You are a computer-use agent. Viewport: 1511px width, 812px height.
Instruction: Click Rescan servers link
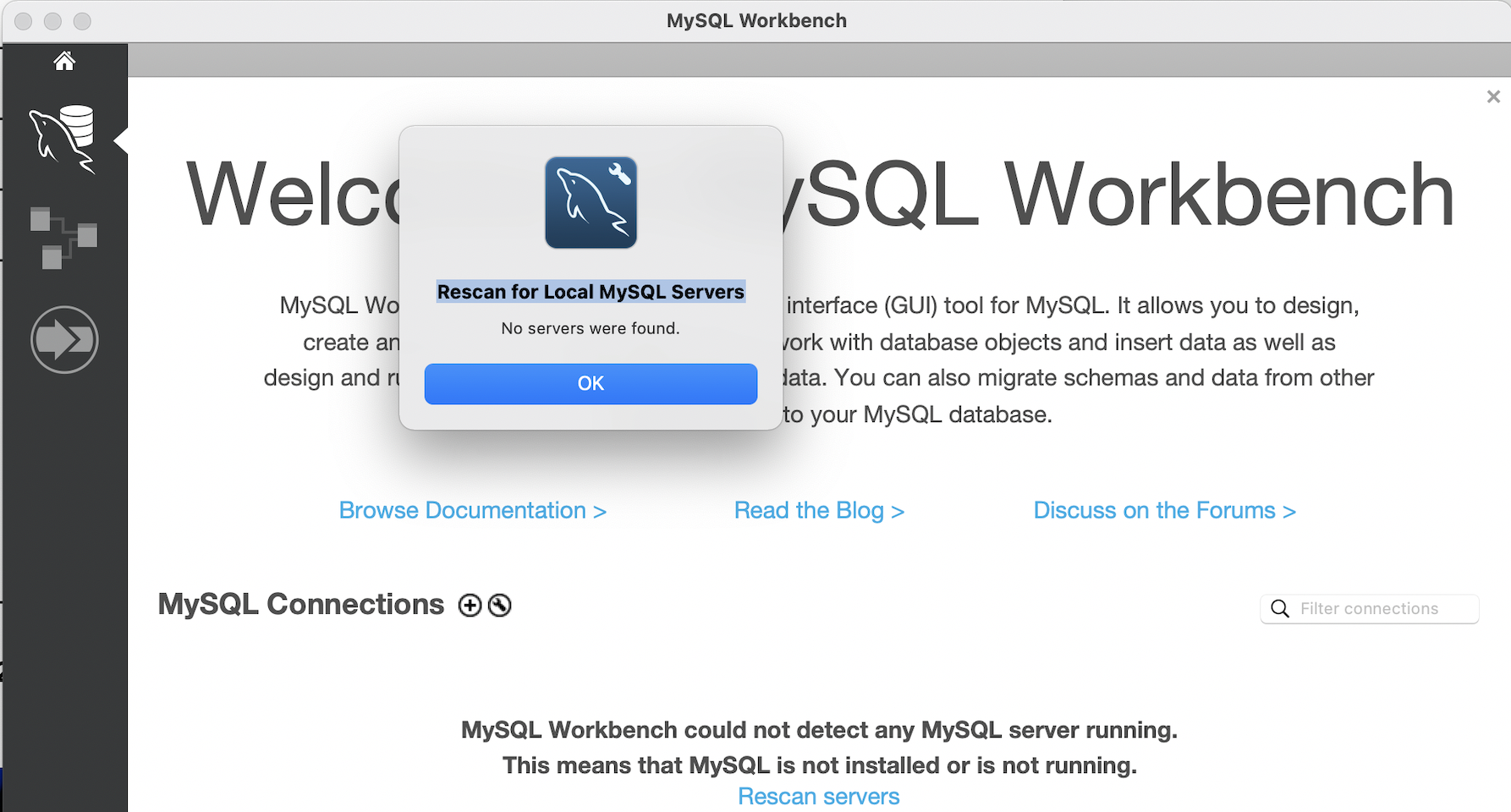(818, 797)
